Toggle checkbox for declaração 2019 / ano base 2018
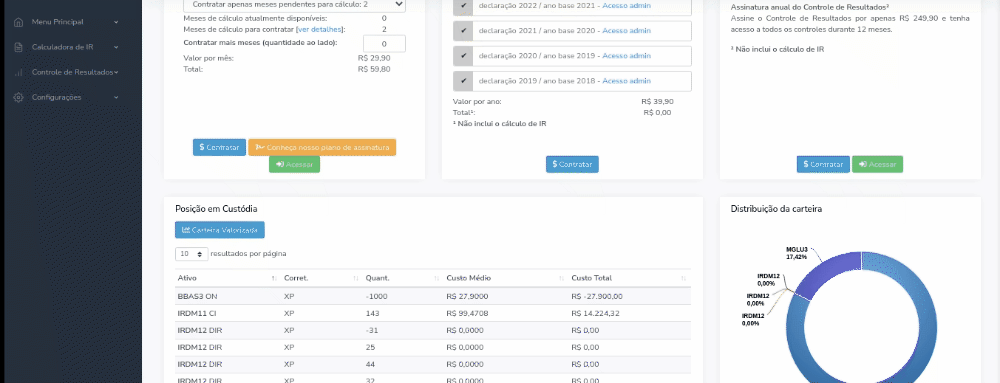This screenshot has width=1000, height=383. click(x=463, y=82)
